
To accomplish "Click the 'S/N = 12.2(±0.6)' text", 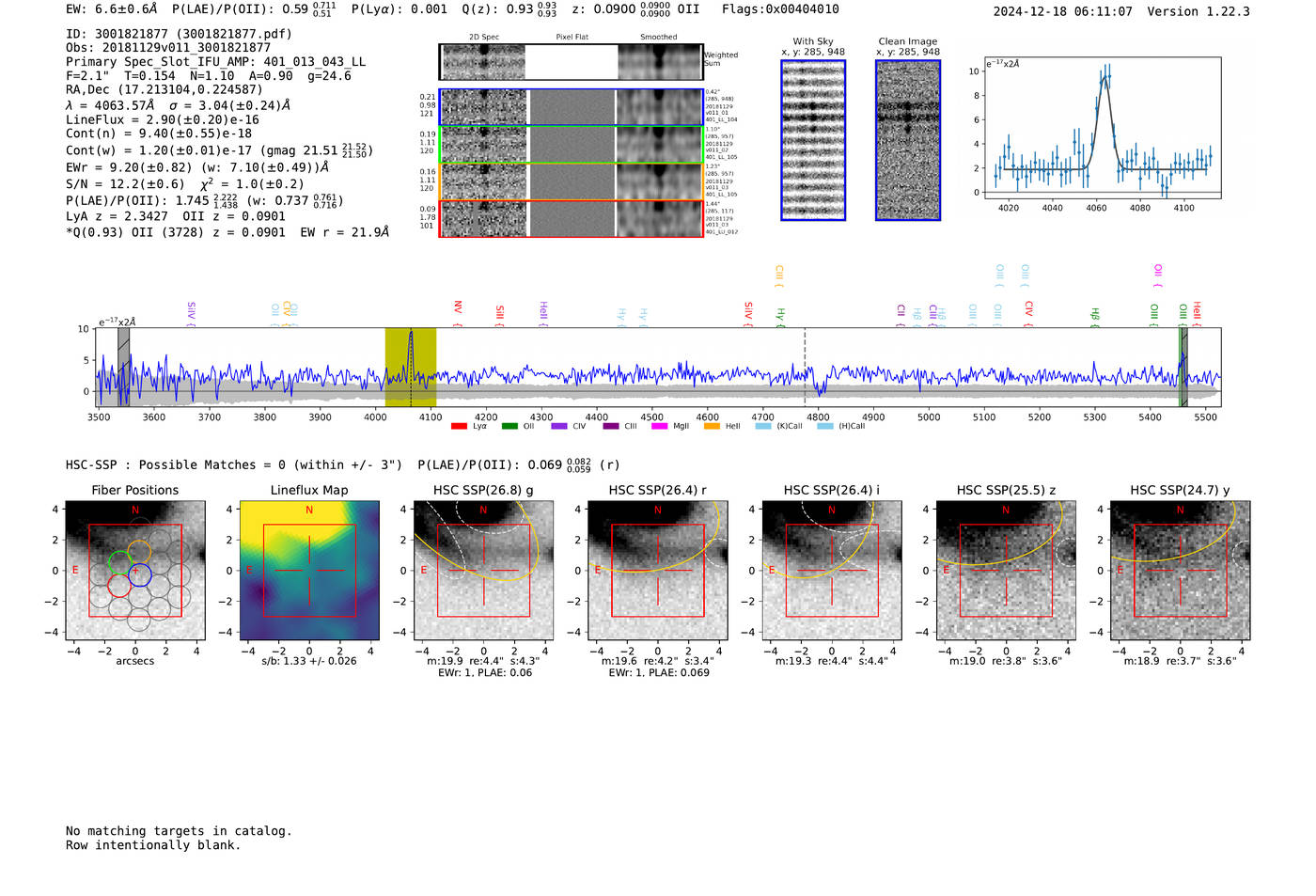I will click(x=125, y=184).
